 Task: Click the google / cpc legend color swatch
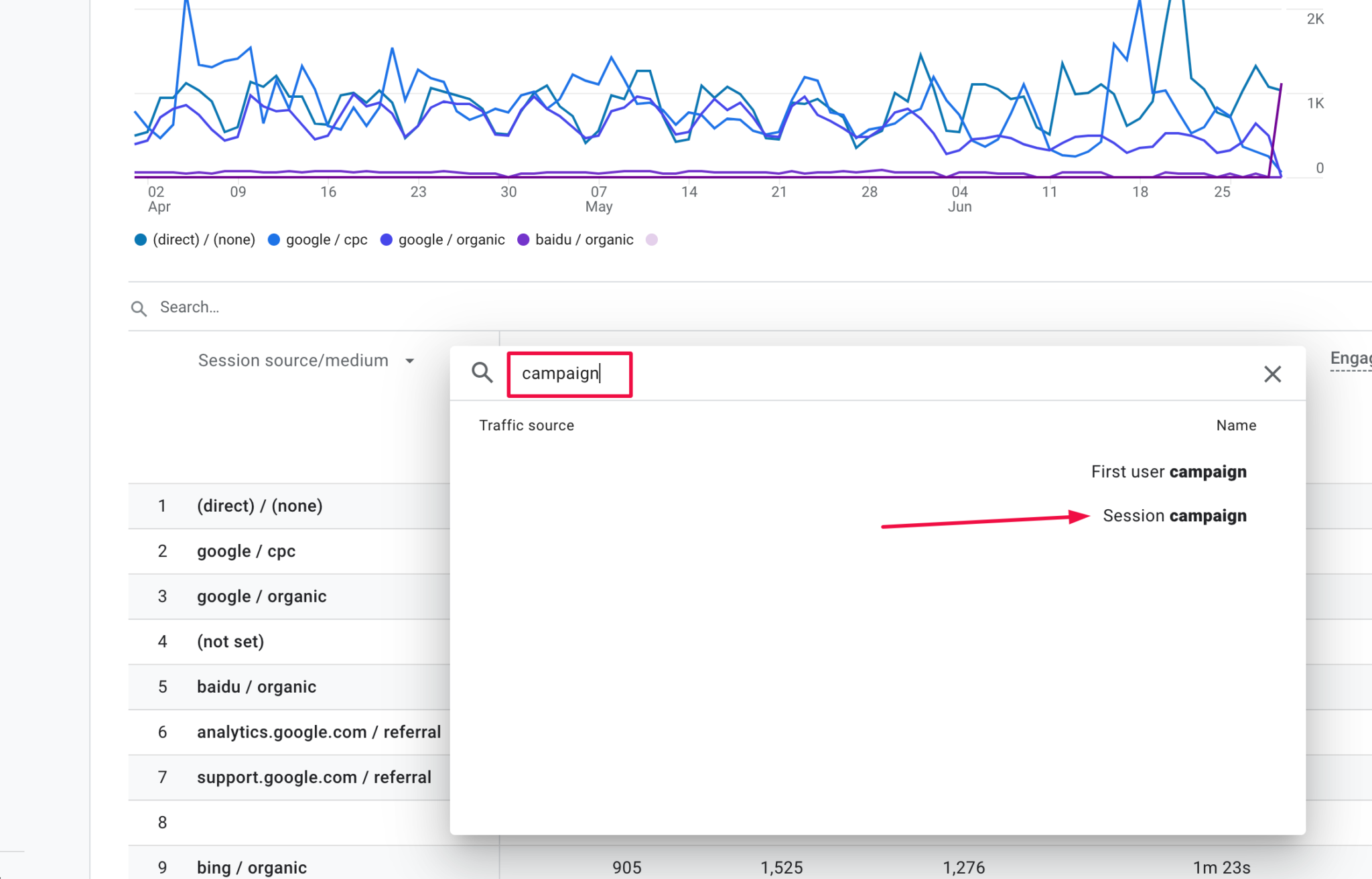(274, 239)
